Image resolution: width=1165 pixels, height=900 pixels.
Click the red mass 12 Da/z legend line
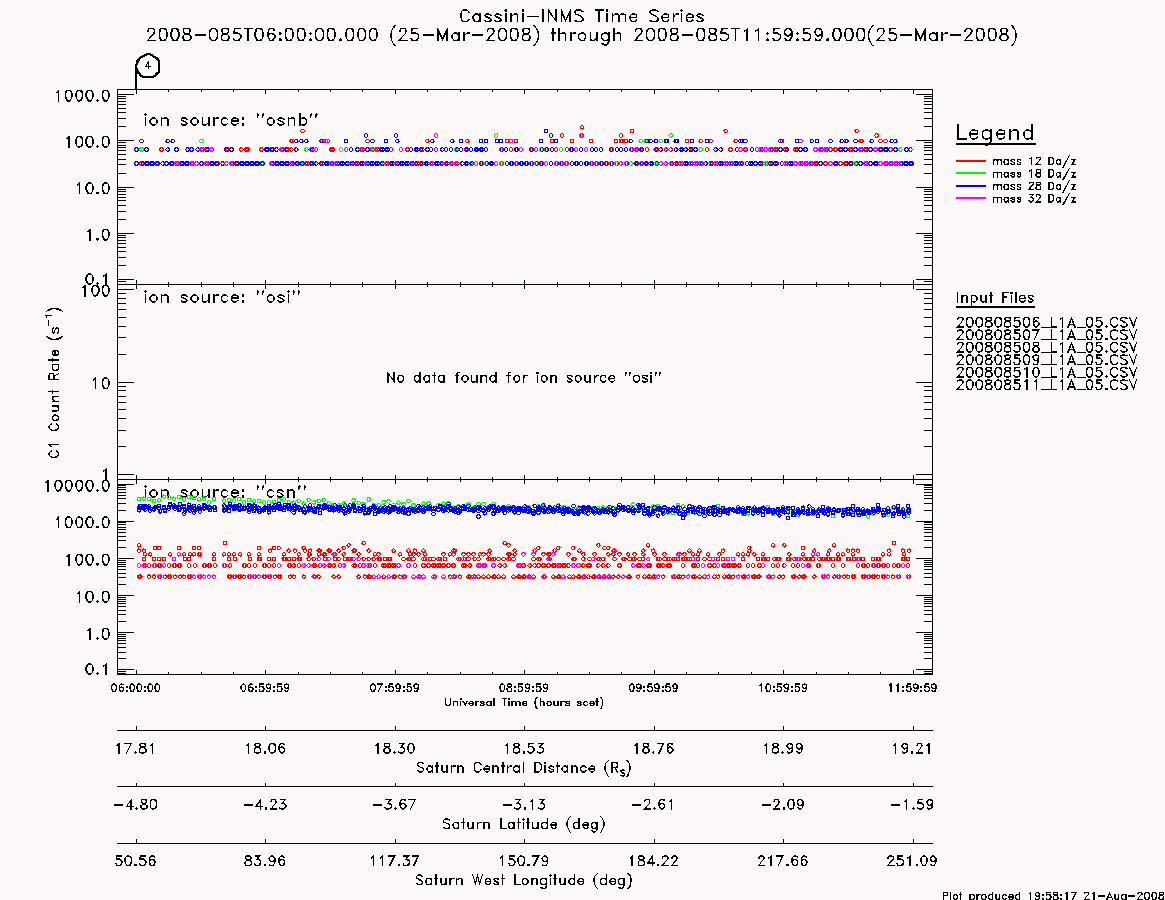970,161
